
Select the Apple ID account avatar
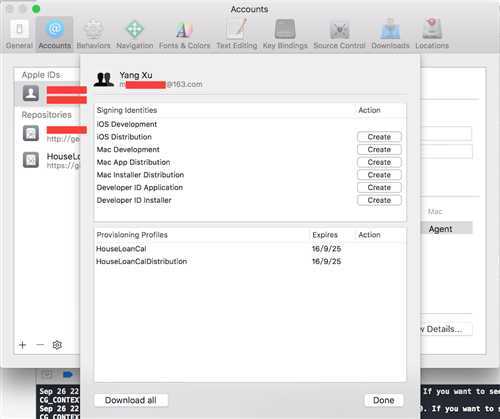pyautogui.click(x=31, y=93)
